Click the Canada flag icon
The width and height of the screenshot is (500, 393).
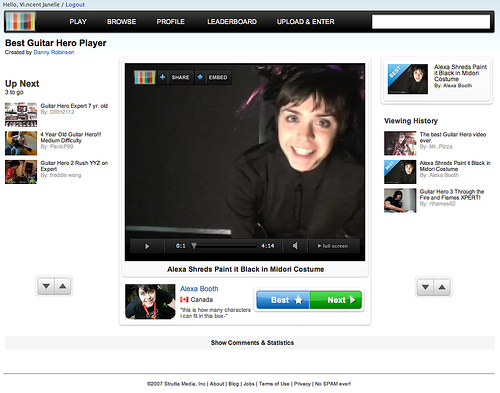pos(184,299)
